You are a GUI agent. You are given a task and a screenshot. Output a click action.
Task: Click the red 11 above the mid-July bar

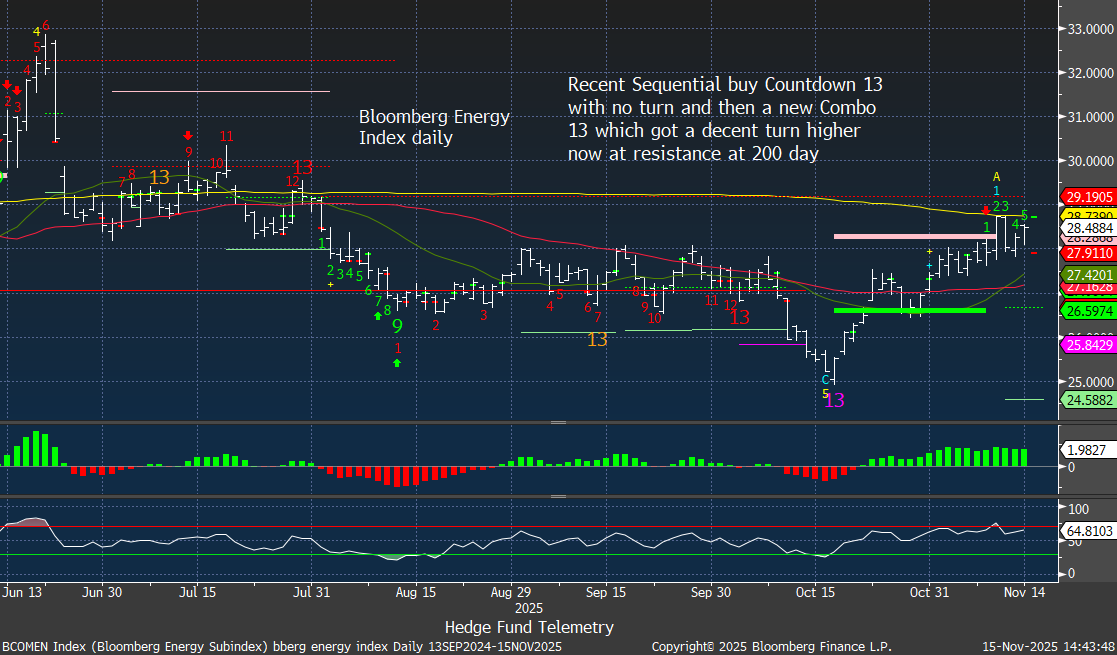[227, 136]
